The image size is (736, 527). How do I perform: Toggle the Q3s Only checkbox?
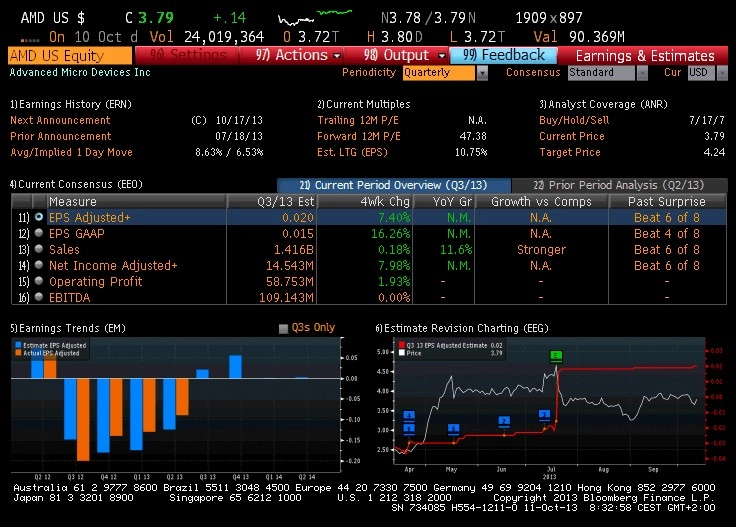coord(283,328)
